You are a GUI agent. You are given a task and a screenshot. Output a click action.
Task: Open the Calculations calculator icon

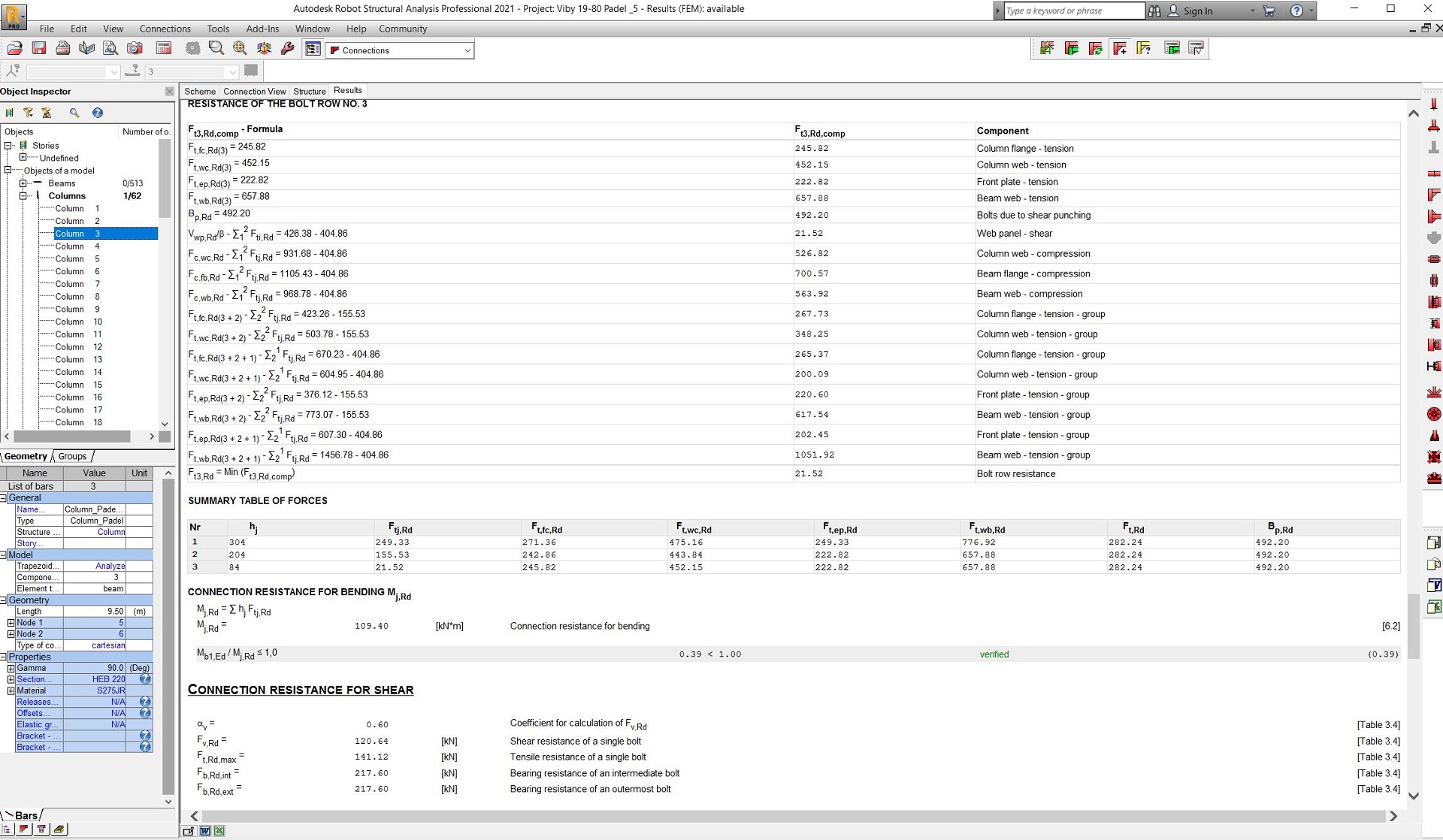pos(164,49)
